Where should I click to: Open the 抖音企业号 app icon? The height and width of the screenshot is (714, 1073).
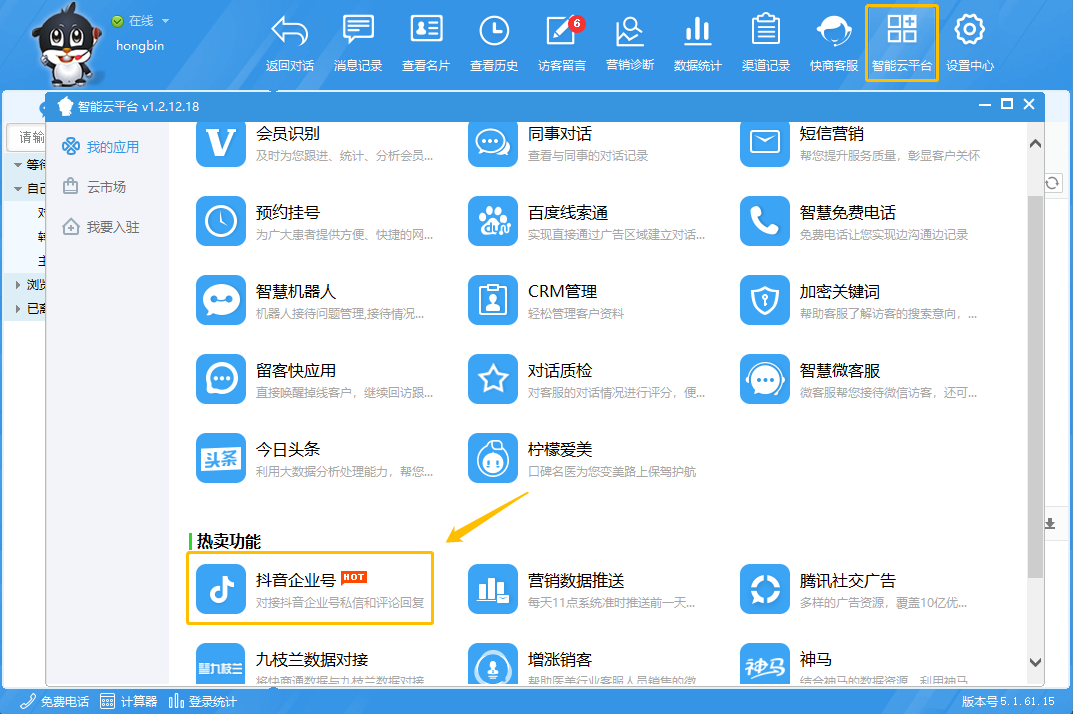pyautogui.click(x=221, y=589)
